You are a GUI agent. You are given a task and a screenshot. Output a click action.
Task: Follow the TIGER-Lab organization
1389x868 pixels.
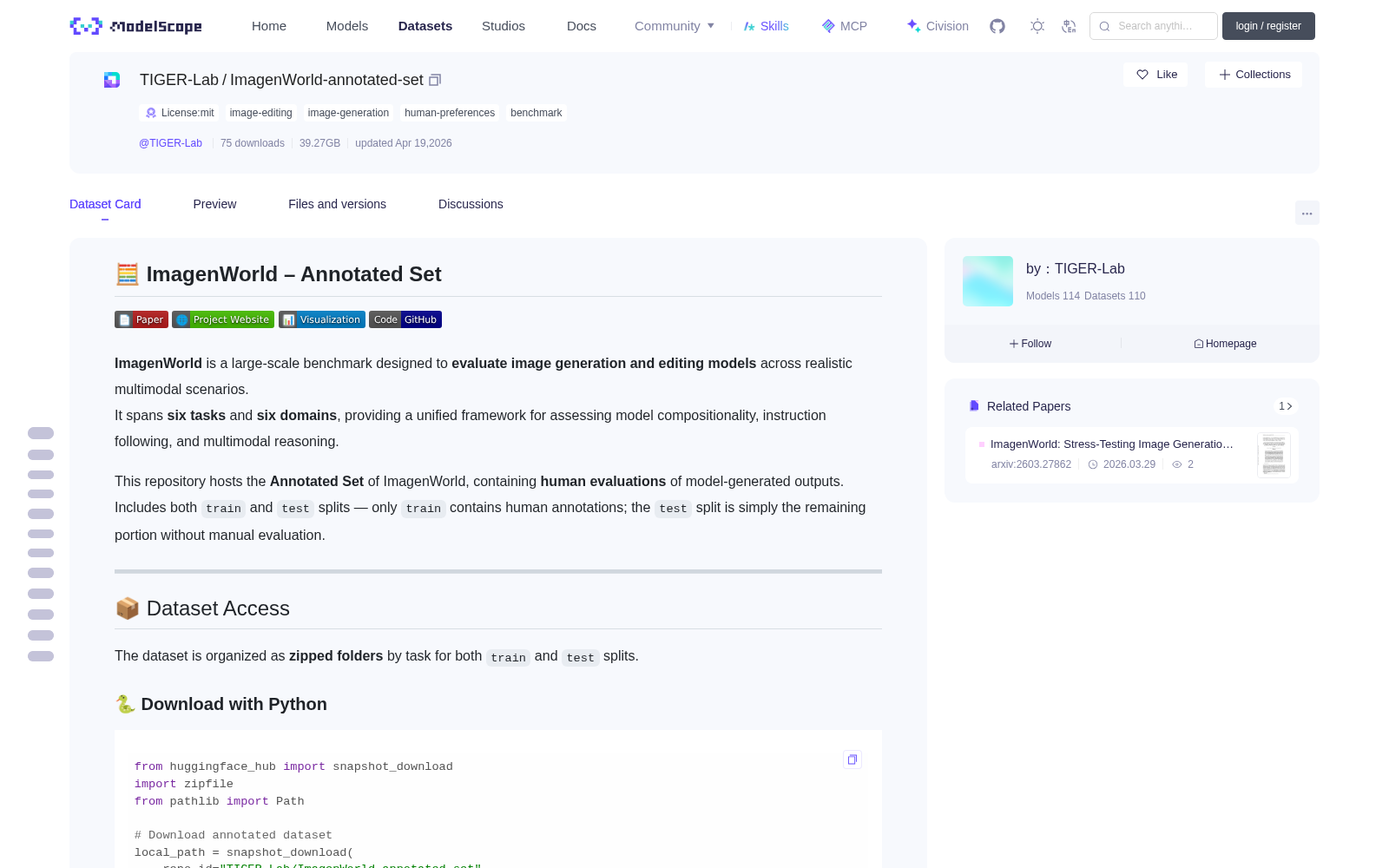(x=1030, y=344)
